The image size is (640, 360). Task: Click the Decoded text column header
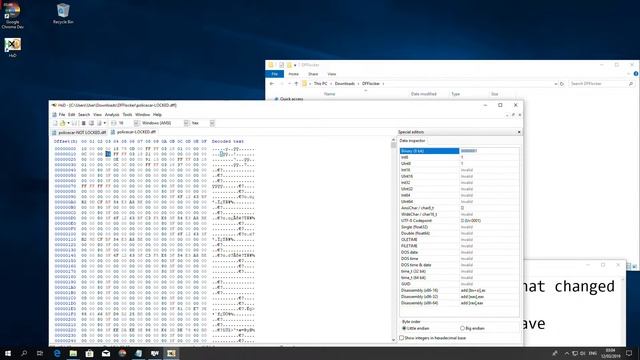[227, 141]
